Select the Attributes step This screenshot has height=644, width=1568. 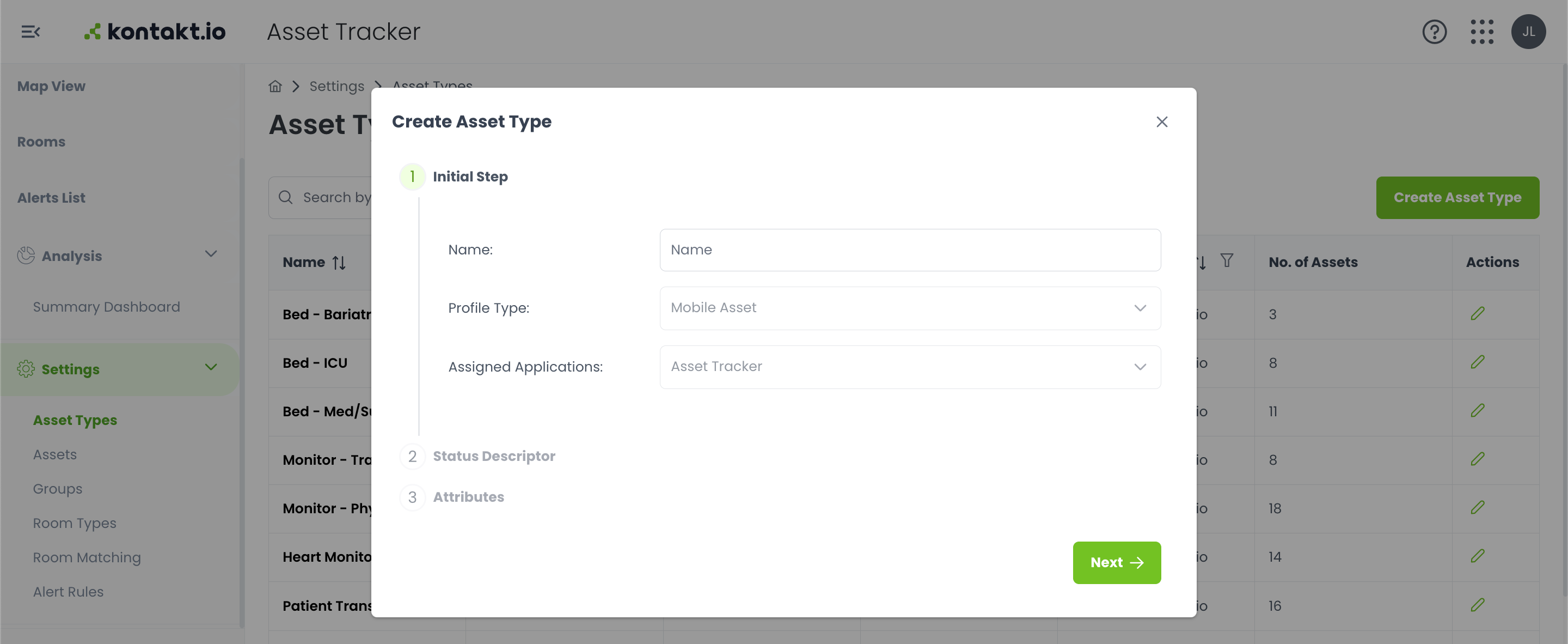(452, 497)
